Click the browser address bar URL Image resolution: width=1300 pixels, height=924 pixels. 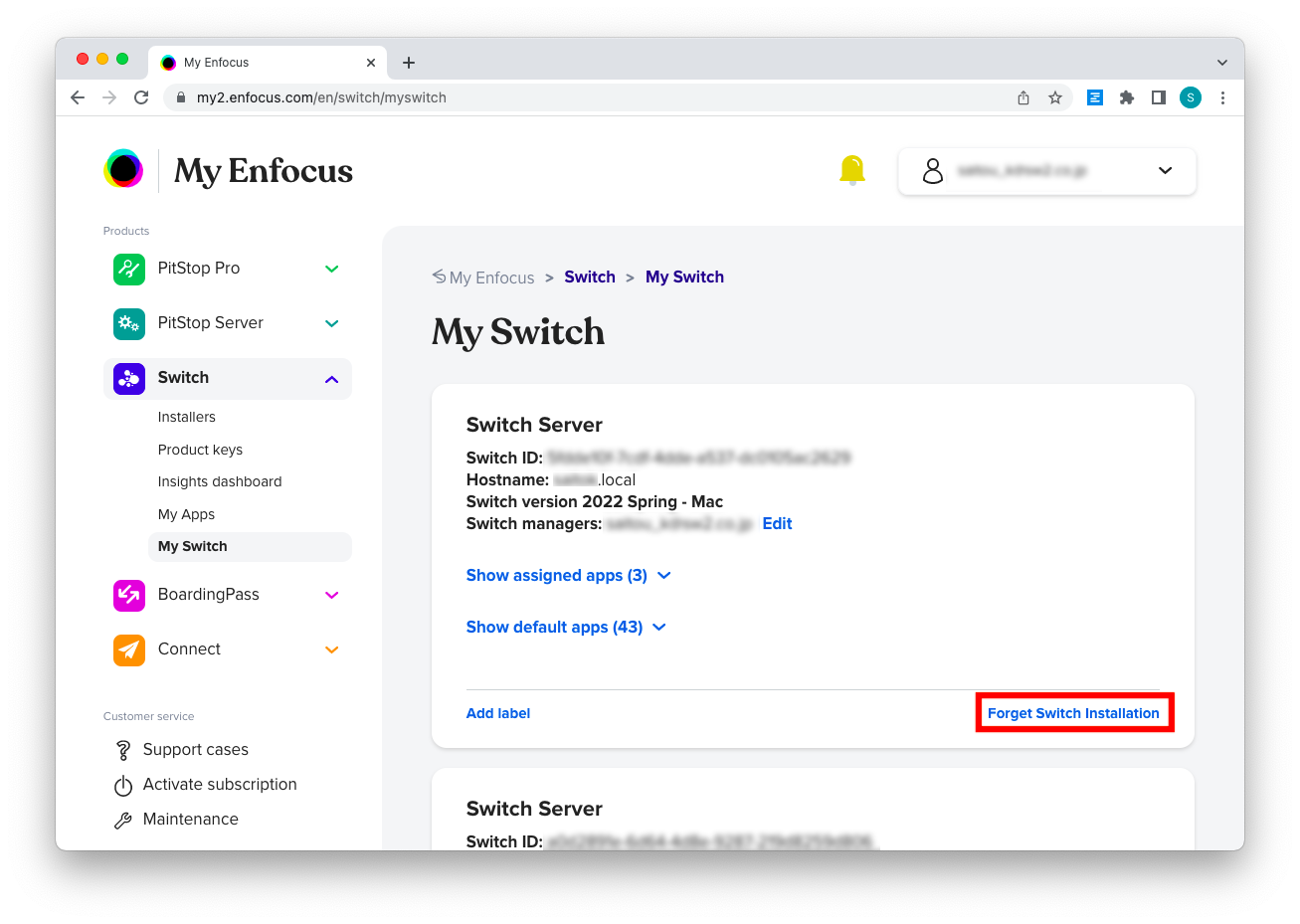click(321, 97)
